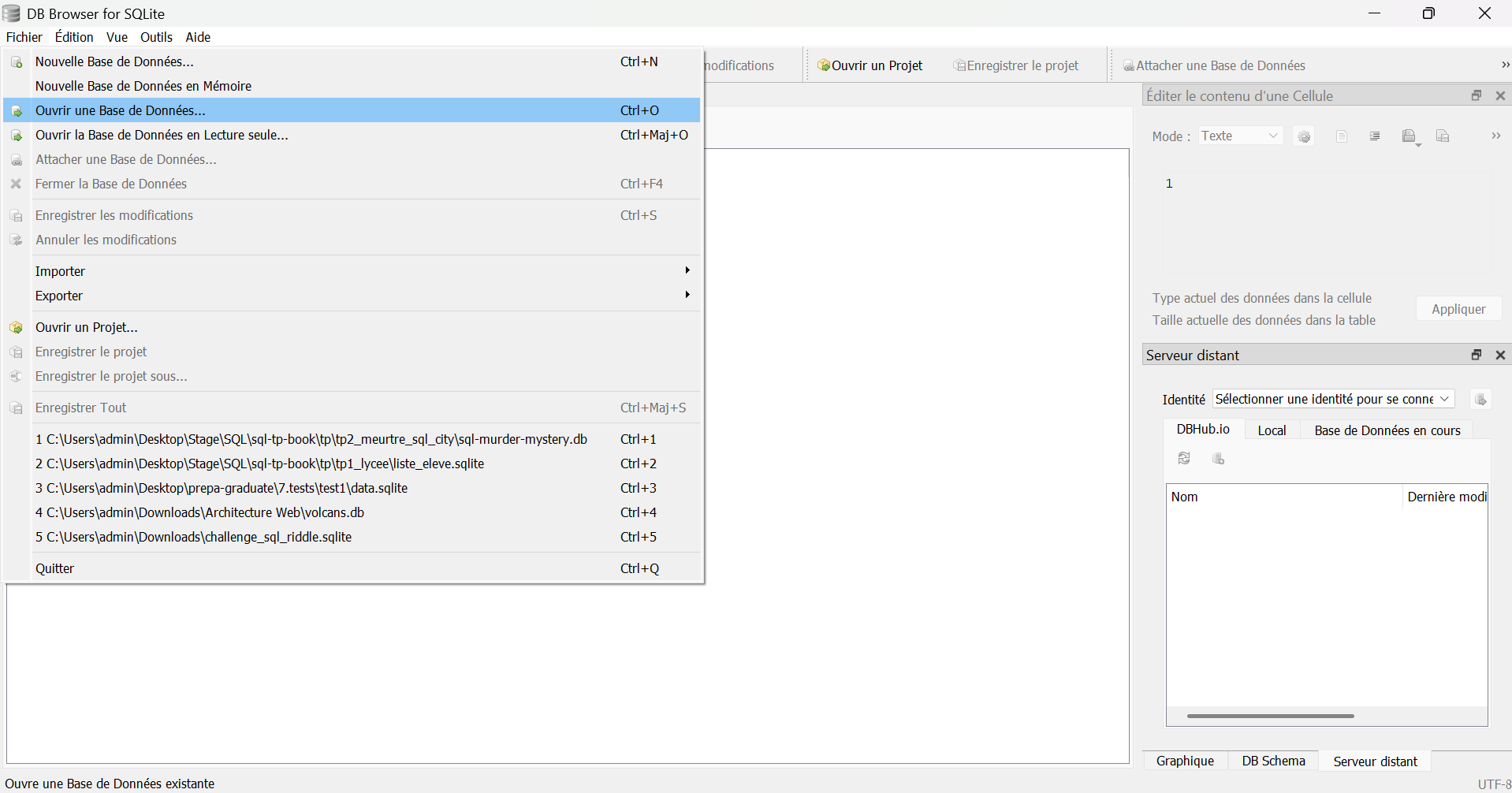Expand the cell editor toolbar overflow chevron
The height and width of the screenshot is (793, 1512).
click(1497, 136)
